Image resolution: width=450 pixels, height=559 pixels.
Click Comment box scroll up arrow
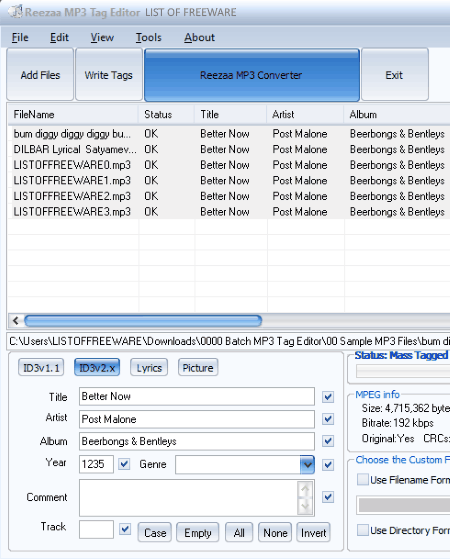click(305, 489)
